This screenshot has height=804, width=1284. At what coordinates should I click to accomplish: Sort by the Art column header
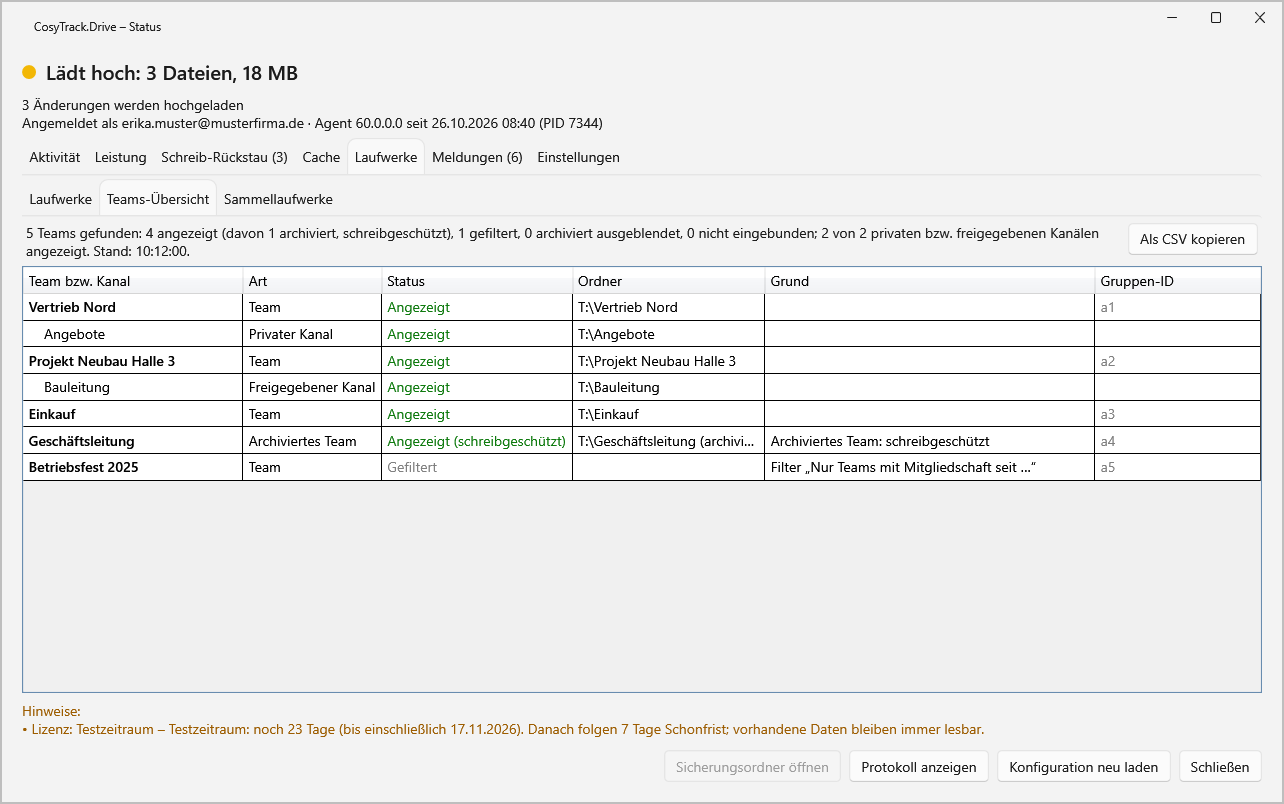[x=312, y=281]
